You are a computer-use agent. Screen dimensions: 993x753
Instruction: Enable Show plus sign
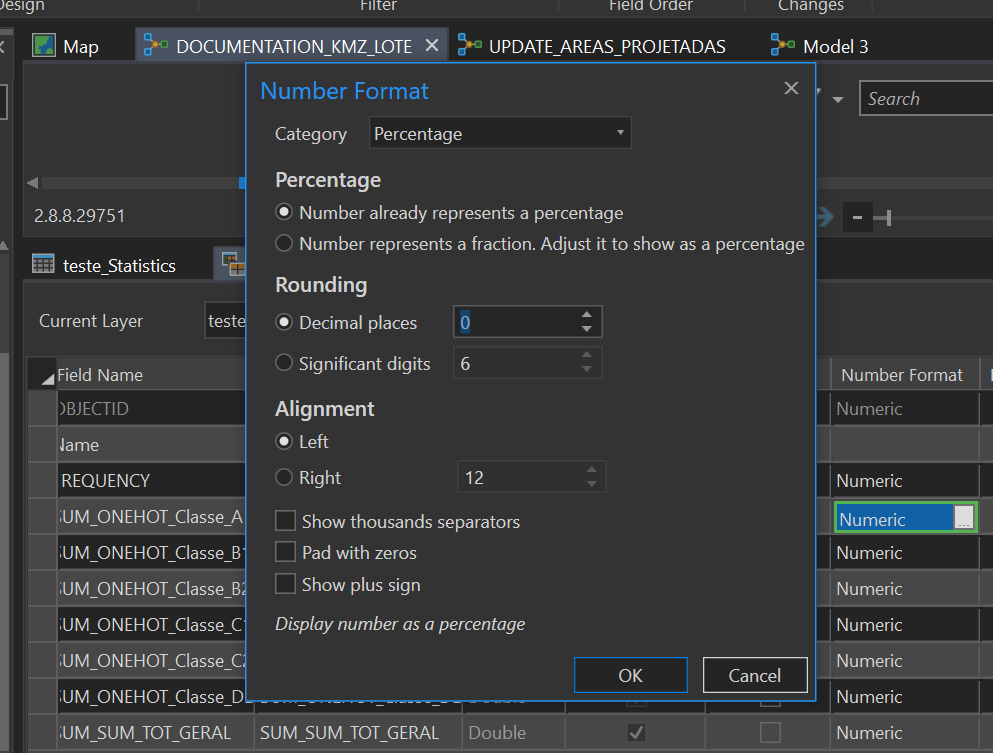[286, 583]
